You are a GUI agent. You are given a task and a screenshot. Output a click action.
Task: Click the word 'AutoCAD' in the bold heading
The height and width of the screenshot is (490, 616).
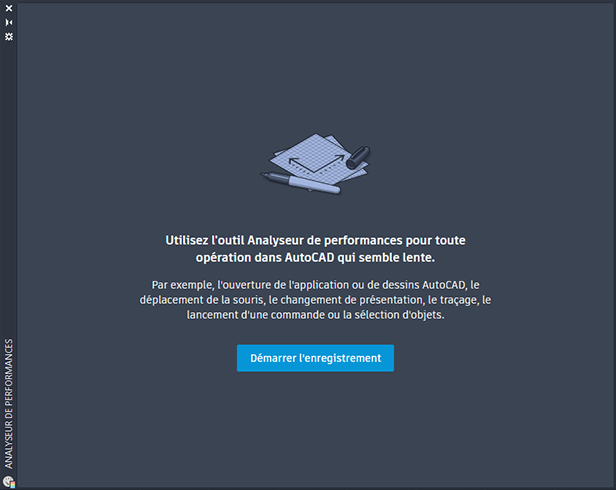(310, 257)
